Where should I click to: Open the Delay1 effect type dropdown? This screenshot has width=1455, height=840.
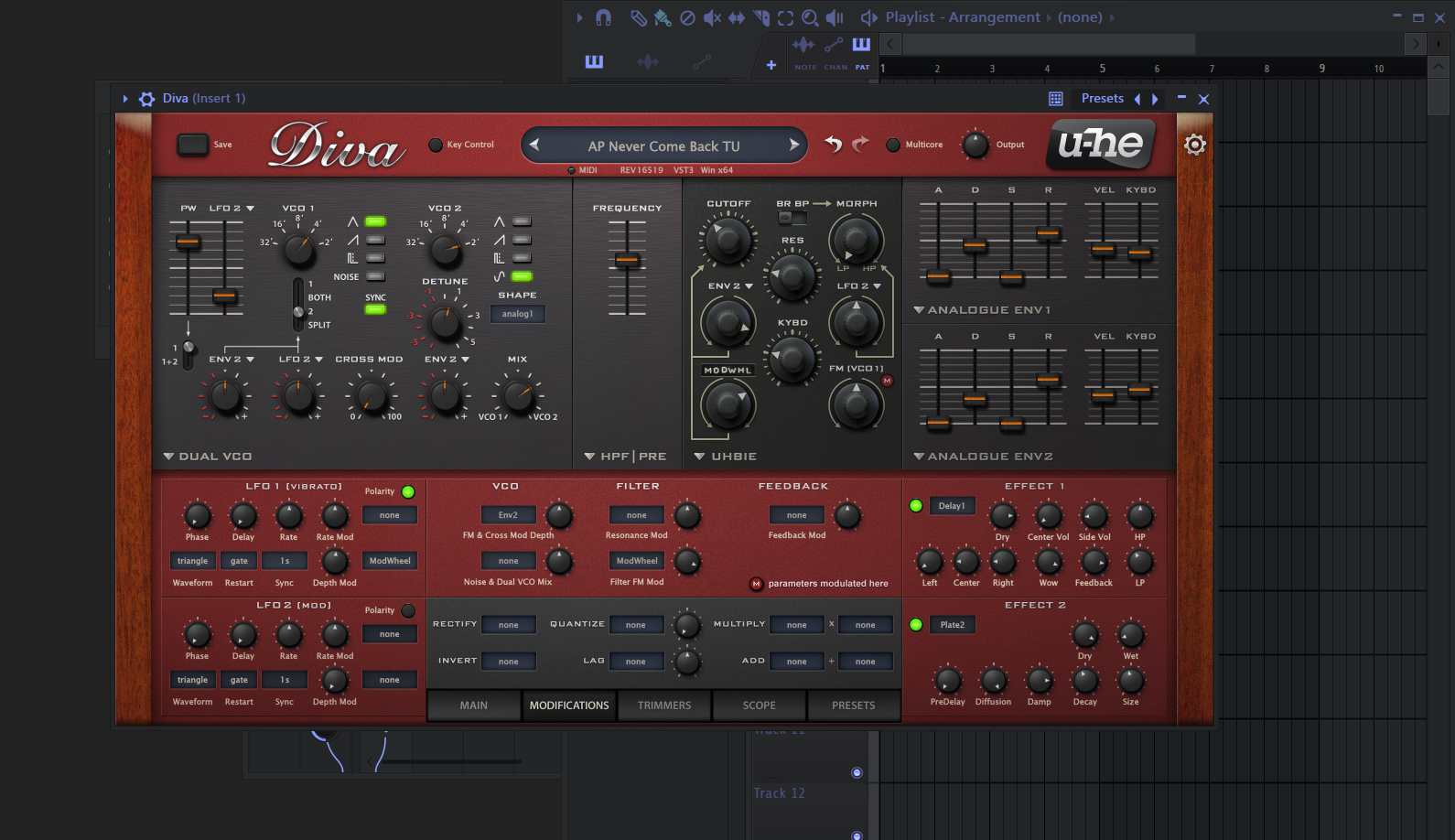click(x=952, y=506)
